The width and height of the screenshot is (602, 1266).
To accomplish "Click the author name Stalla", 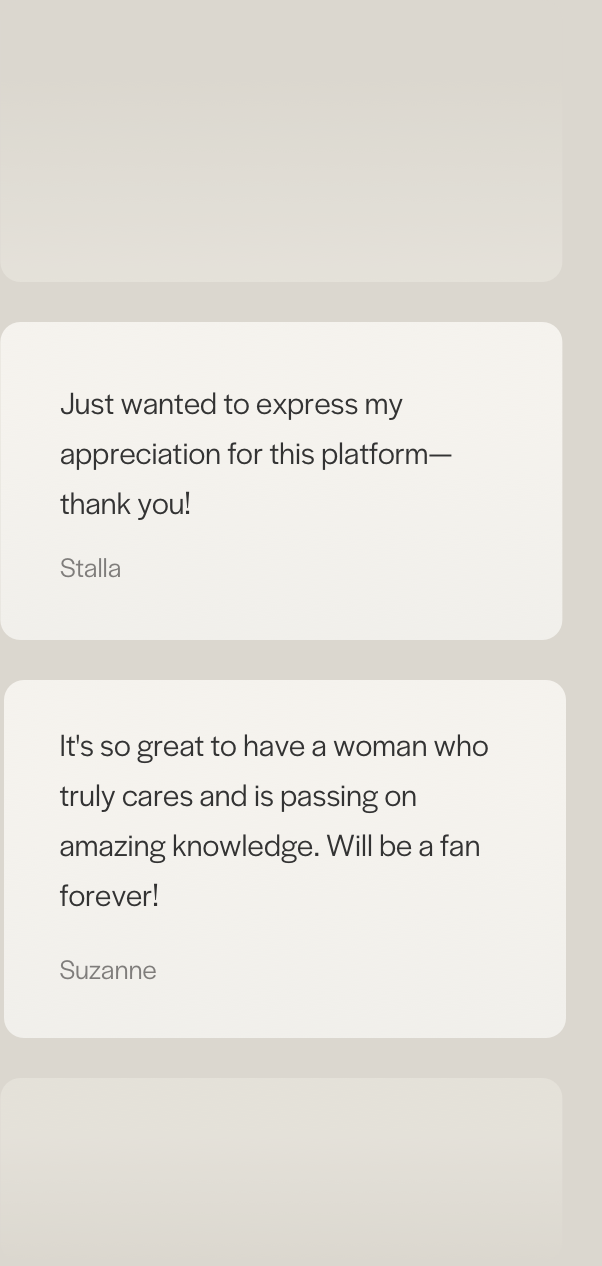I will coord(90,568).
